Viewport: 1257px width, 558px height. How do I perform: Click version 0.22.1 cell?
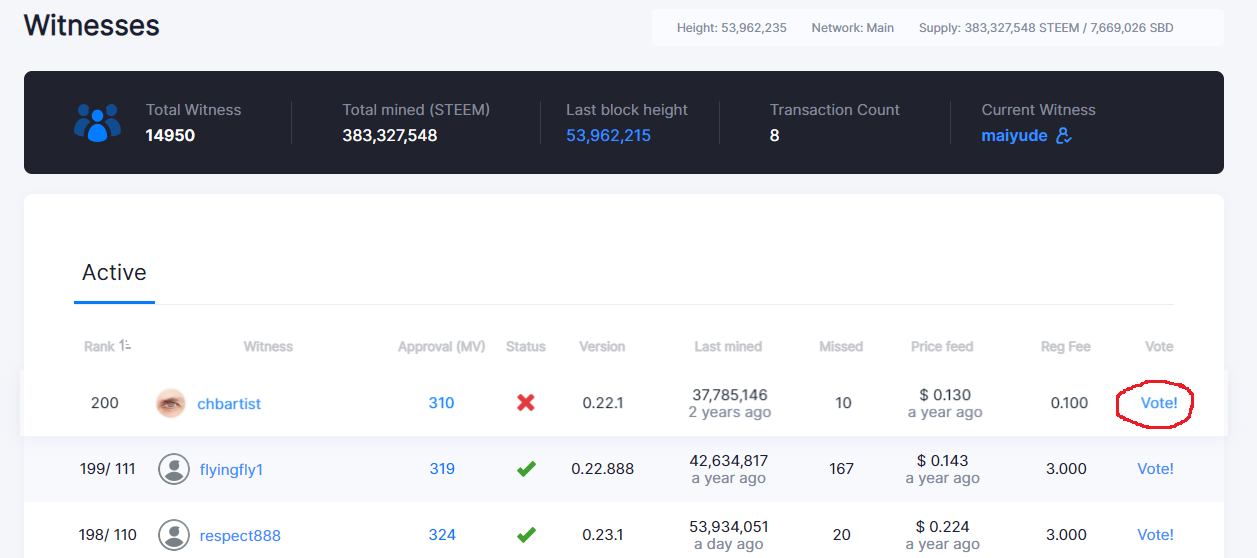[603, 403]
